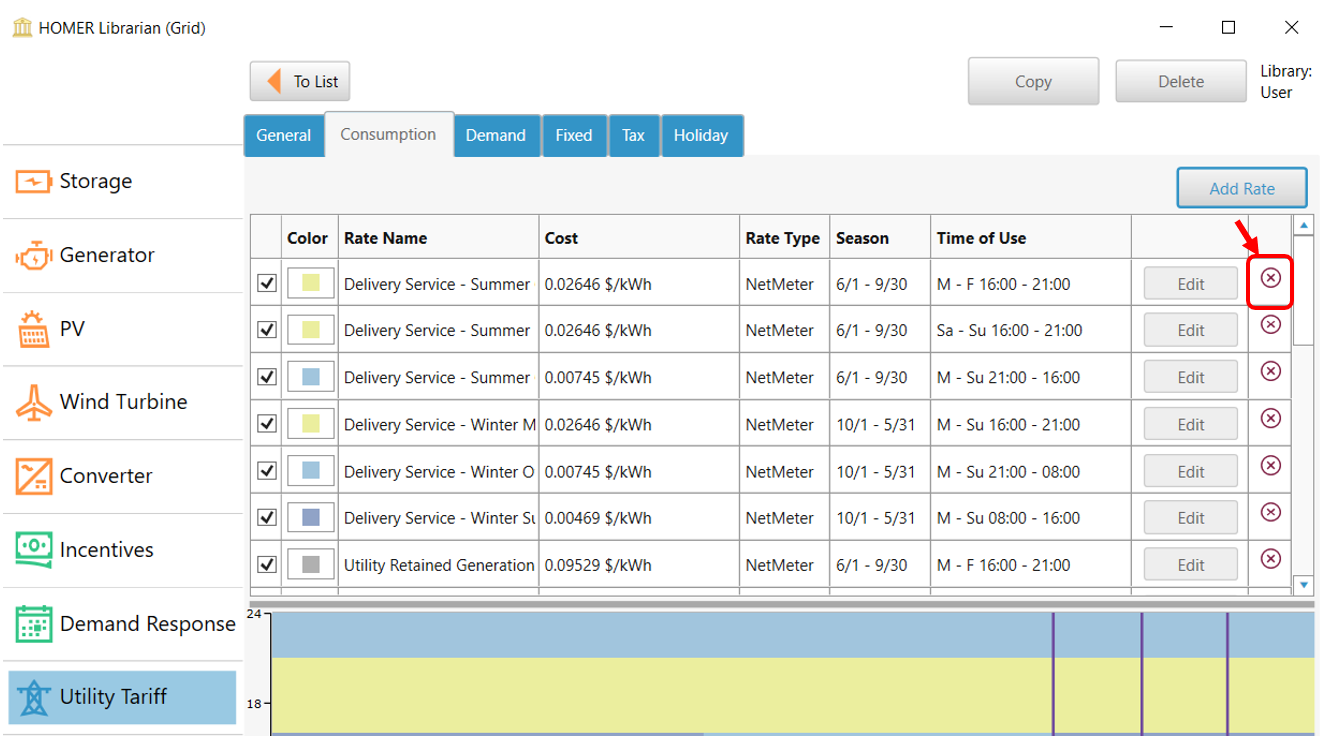
Task: Open the Tax tab
Action: point(634,136)
